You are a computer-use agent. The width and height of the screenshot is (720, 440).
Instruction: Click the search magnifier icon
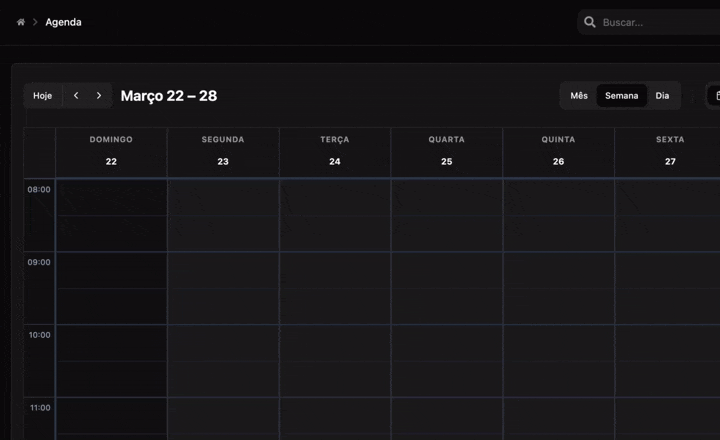pos(590,22)
